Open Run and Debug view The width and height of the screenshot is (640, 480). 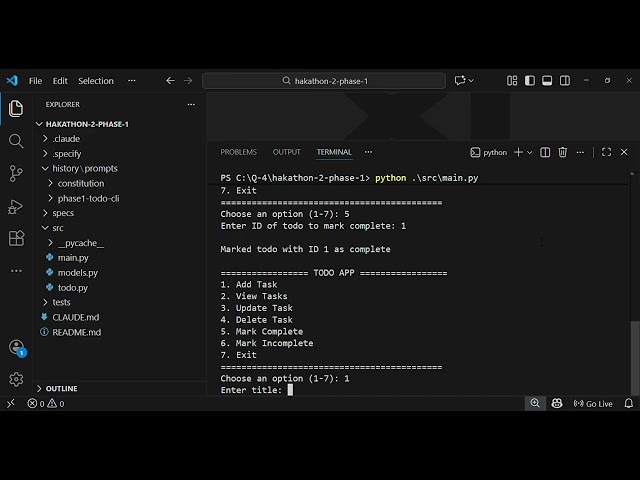pos(16,207)
